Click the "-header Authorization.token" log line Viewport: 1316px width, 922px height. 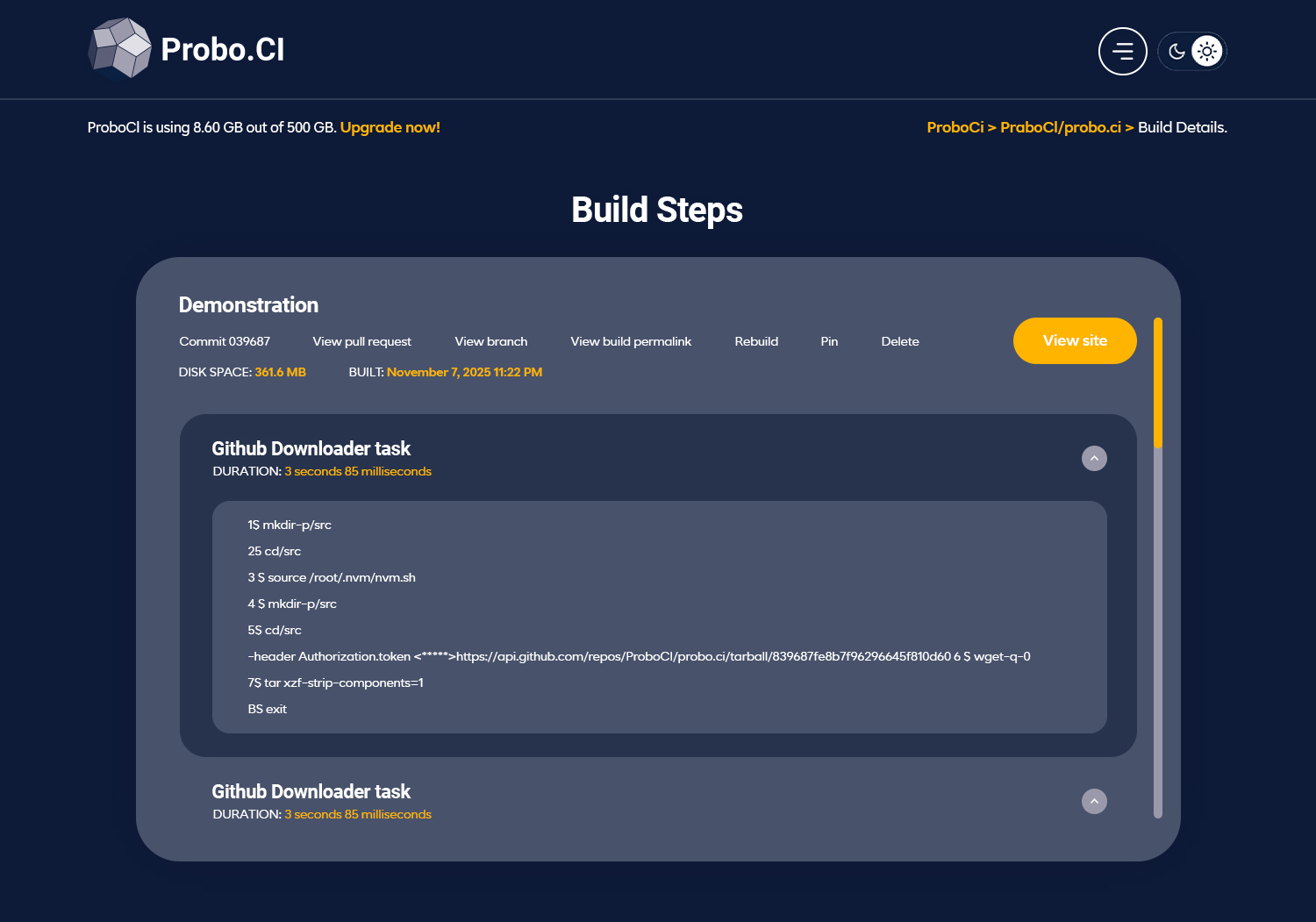point(639,656)
